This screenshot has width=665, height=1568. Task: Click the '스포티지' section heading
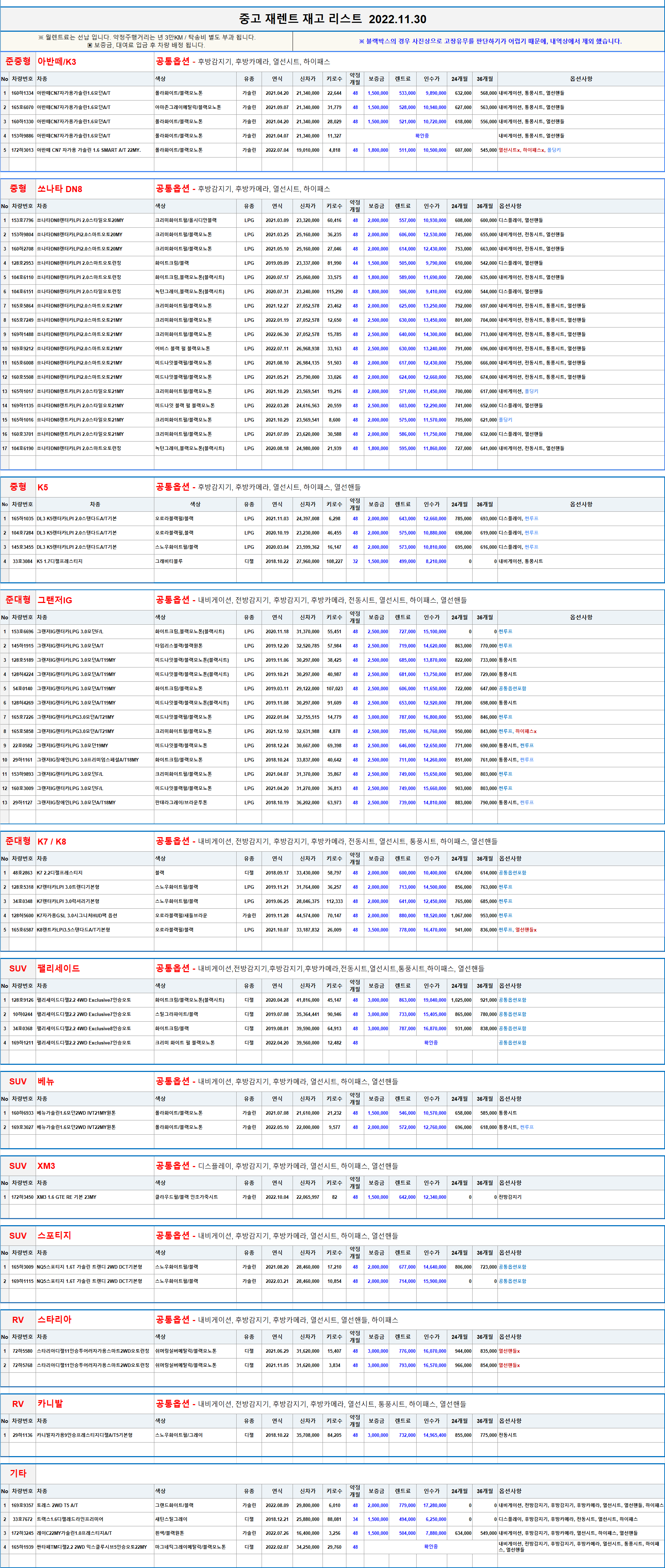pyautogui.click(x=54, y=1236)
